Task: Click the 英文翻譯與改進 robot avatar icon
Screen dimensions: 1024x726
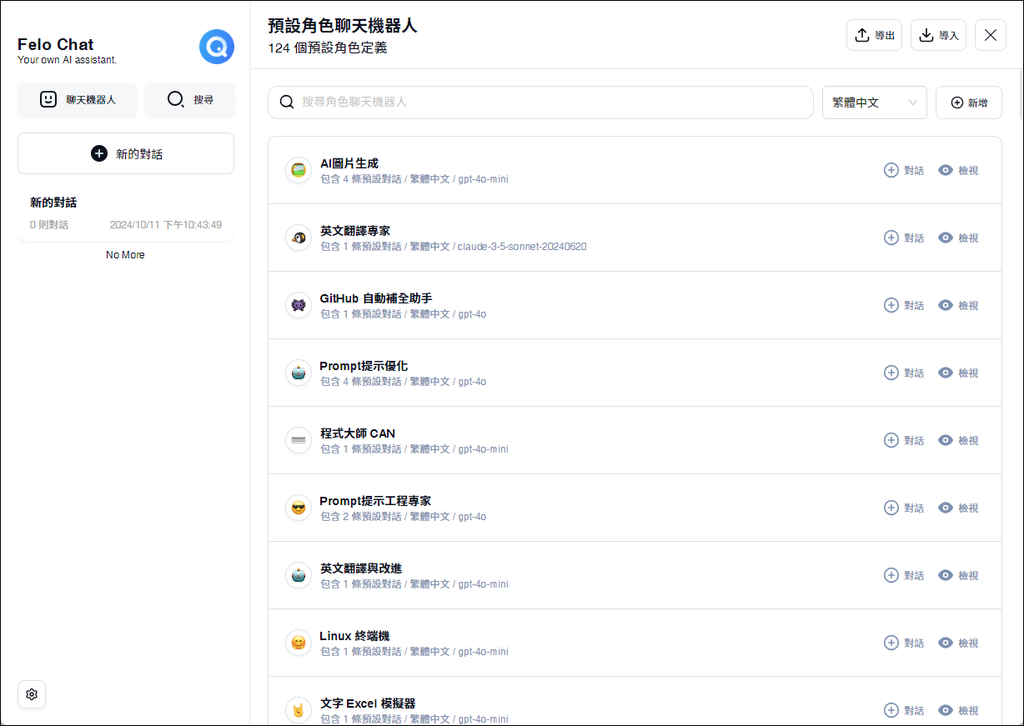Action: (298, 575)
